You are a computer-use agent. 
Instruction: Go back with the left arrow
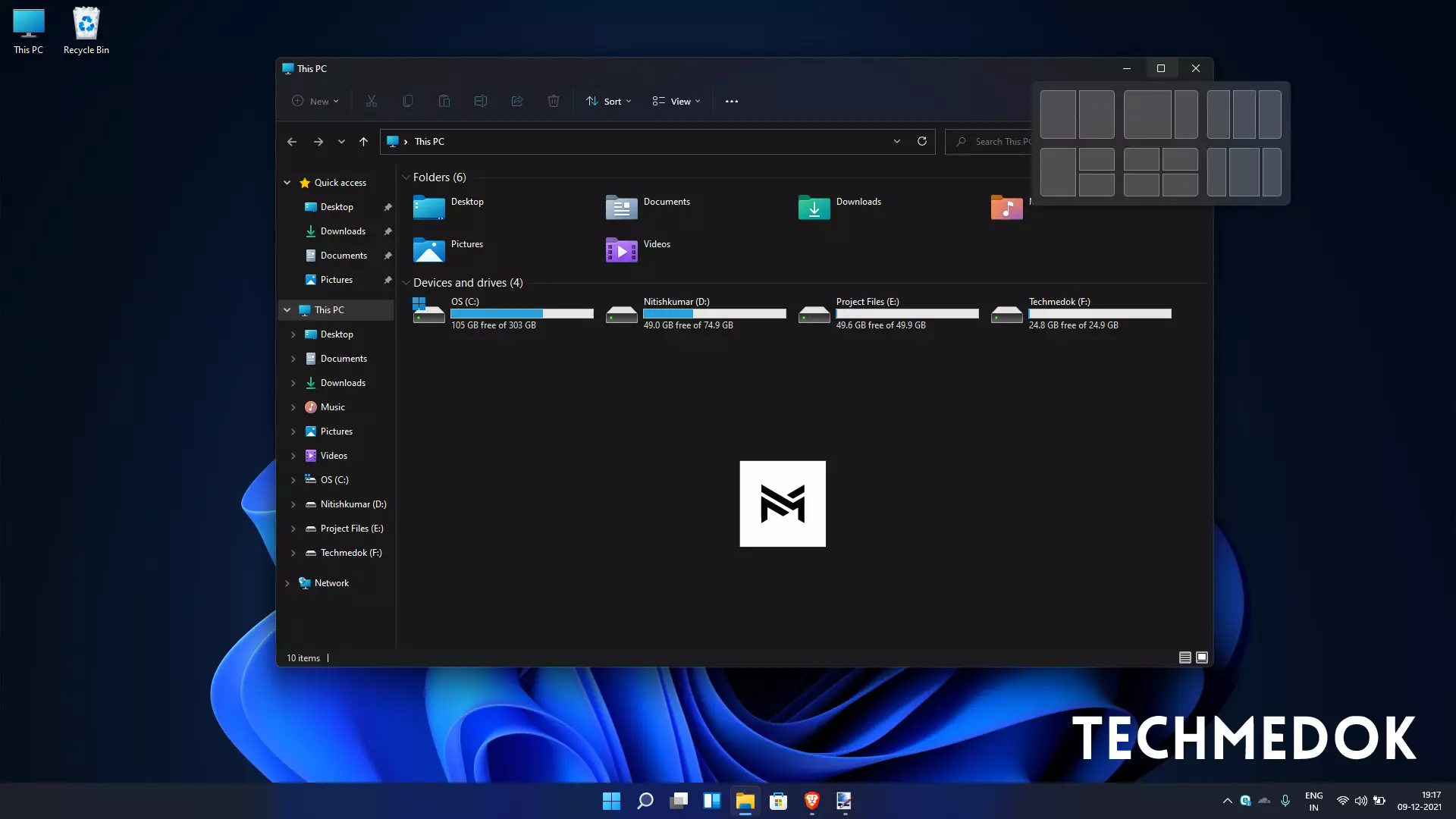click(x=292, y=142)
